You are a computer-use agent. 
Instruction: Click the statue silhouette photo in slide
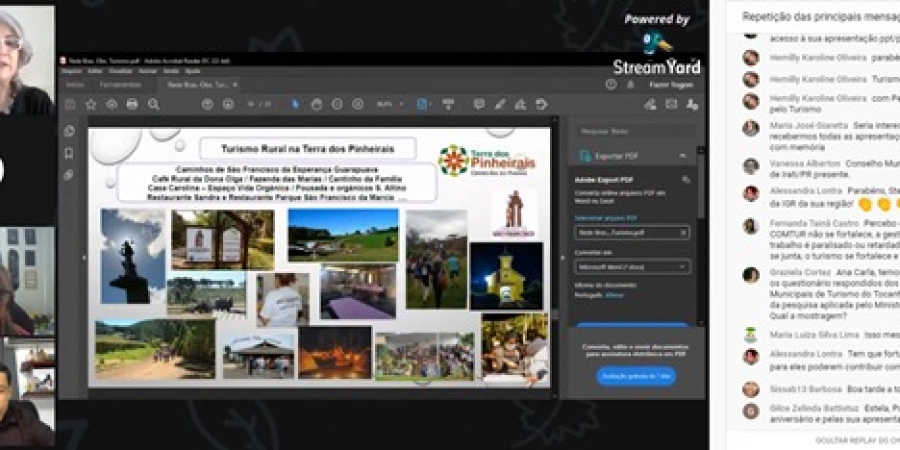point(132,256)
